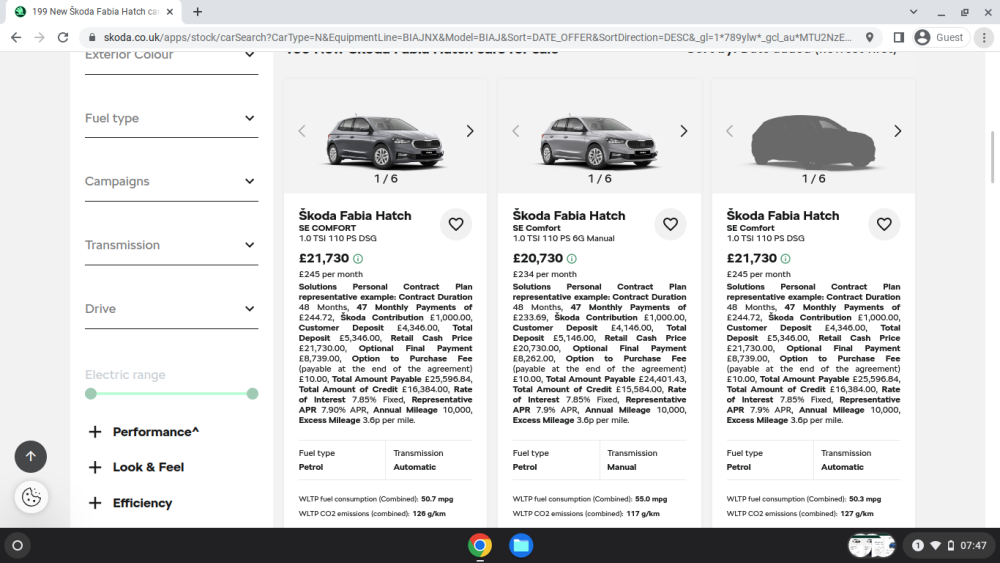
Task: Click the Manual transmission value
Action: click(622, 467)
